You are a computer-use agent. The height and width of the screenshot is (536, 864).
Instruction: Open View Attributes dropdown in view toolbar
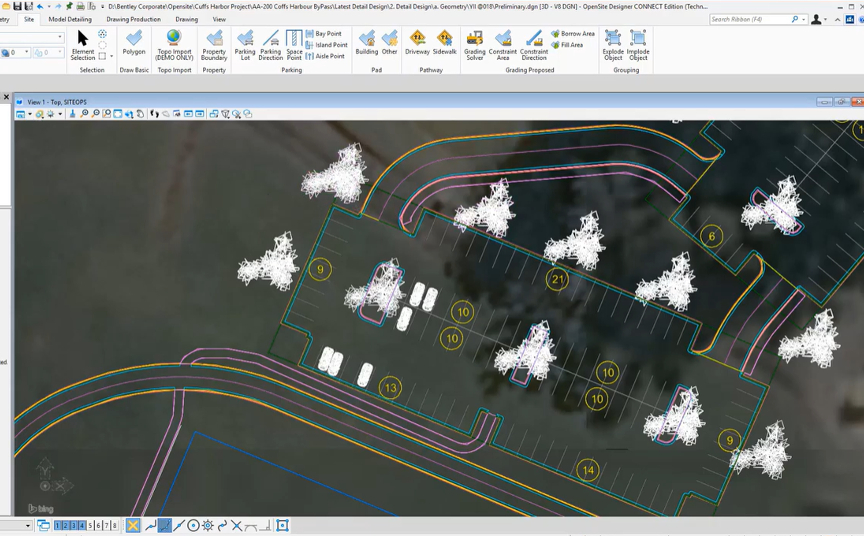tap(30, 114)
